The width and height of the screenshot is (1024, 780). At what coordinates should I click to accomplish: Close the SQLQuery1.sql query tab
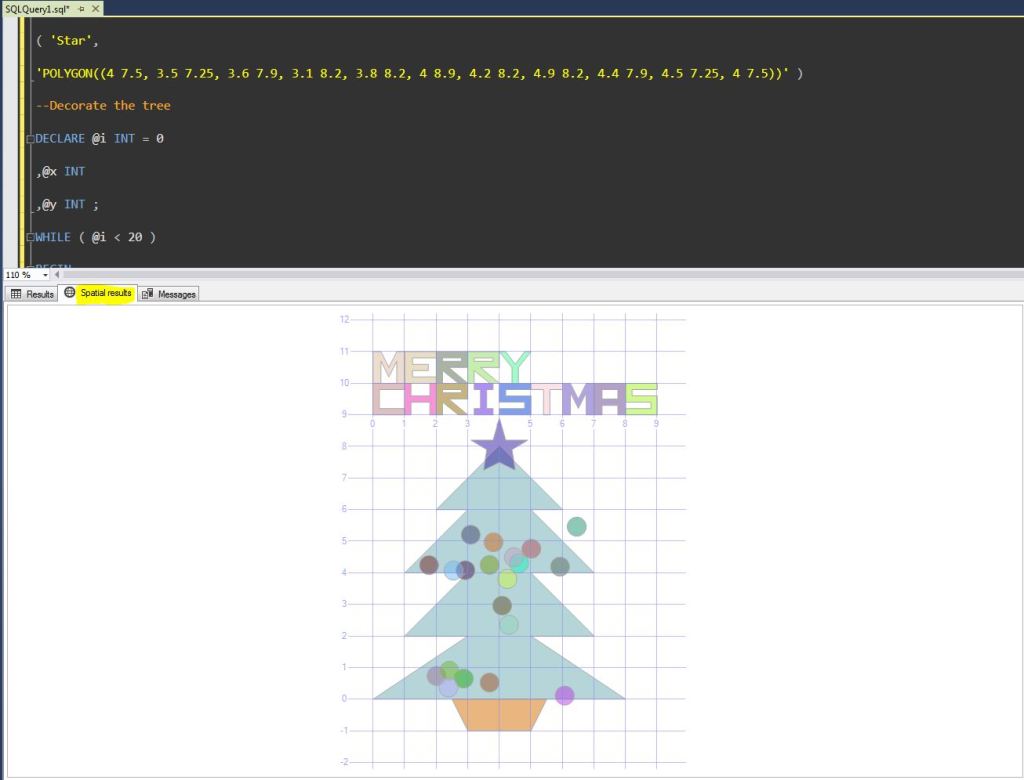[x=95, y=8]
